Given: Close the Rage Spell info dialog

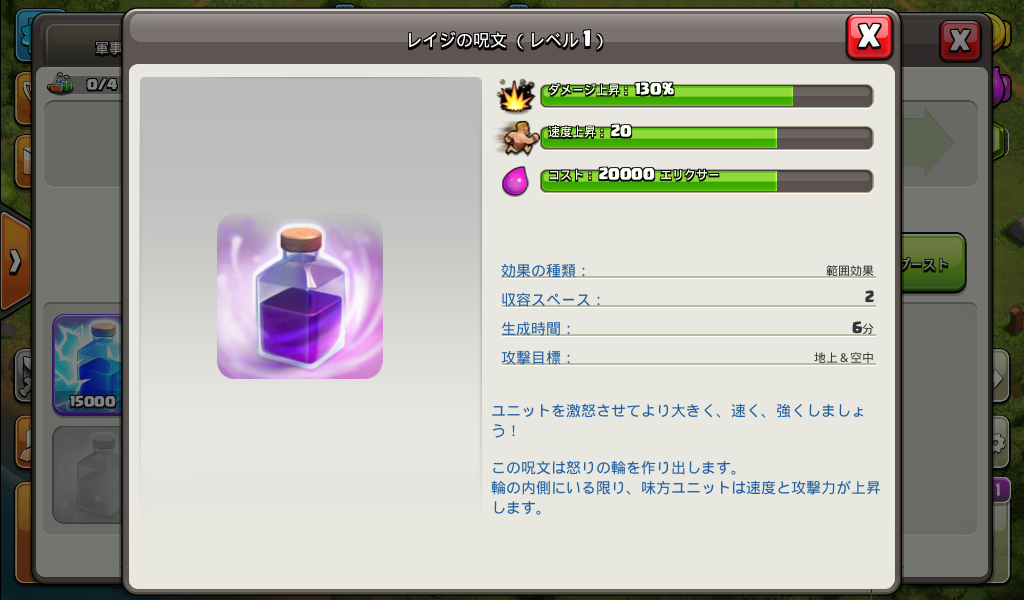Looking at the screenshot, I should pyautogui.click(x=869, y=36).
